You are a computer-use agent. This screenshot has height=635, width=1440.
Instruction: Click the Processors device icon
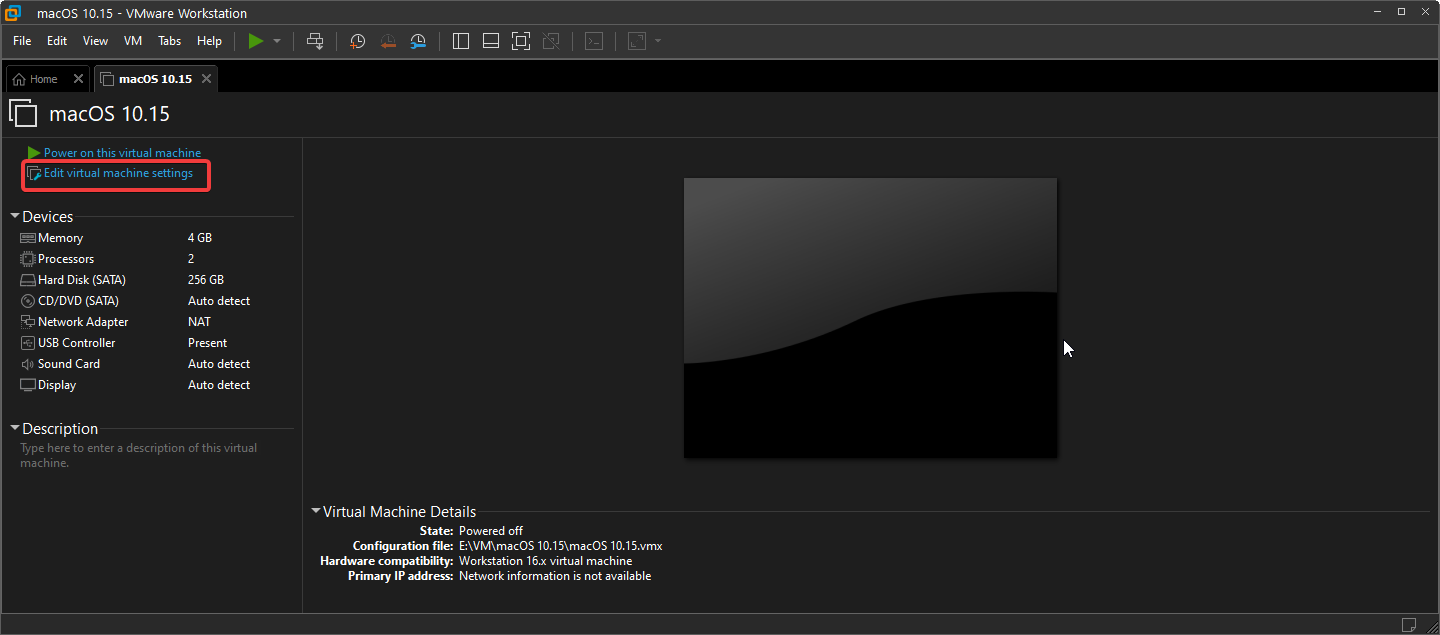coord(28,259)
